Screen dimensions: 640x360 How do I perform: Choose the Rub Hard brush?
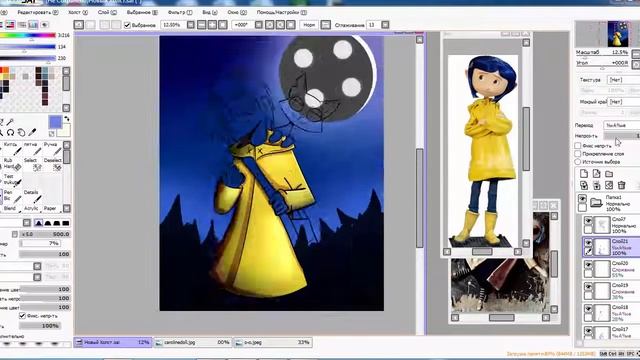click(11, 164)
